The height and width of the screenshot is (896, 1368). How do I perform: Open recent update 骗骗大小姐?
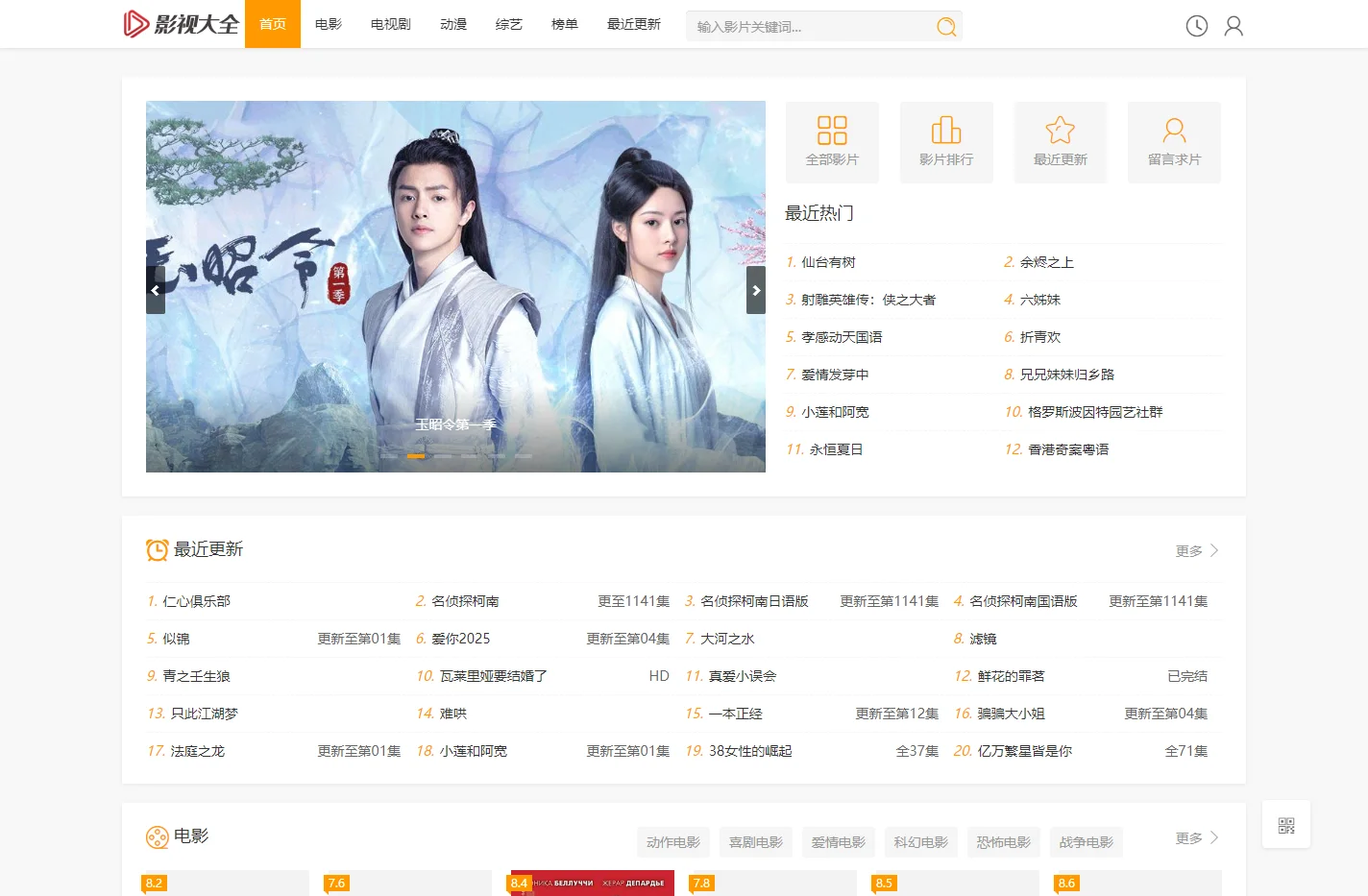click(x=1012, y=714)
